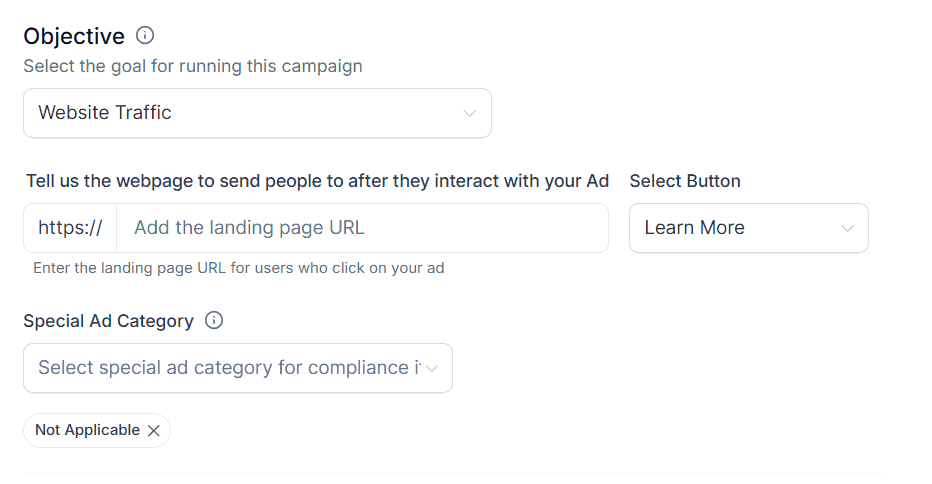The width and height of the screenshot is (932, 484).
Task: Open the Website Traffic objective dropdown
Action: coord(257,113)
